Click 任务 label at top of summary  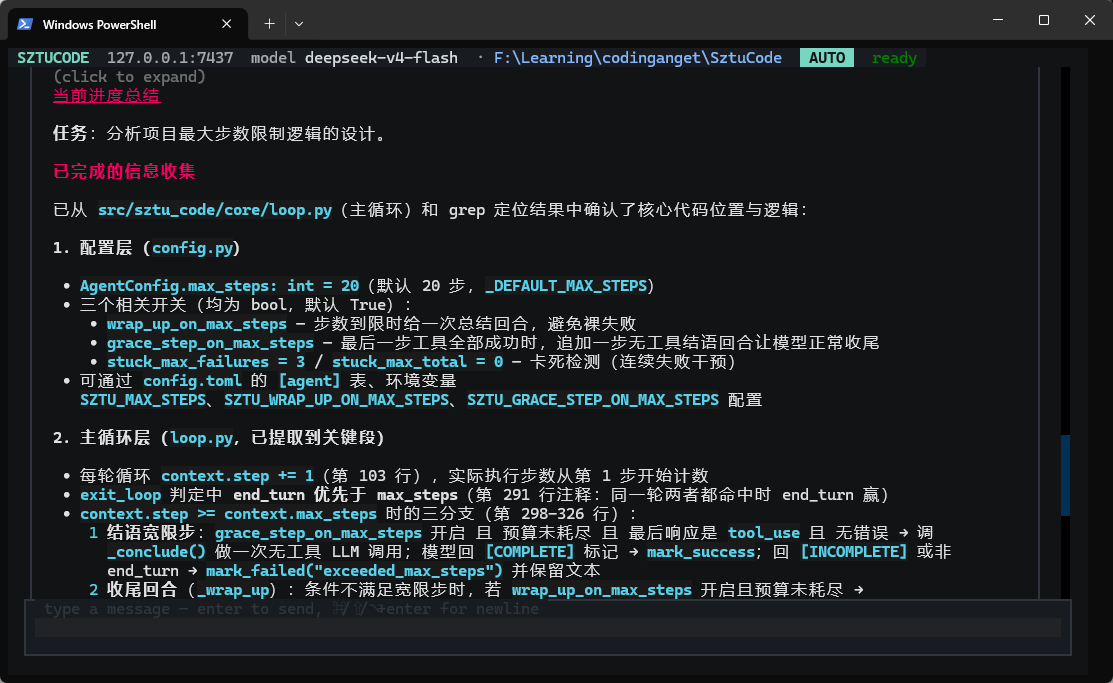70,133
